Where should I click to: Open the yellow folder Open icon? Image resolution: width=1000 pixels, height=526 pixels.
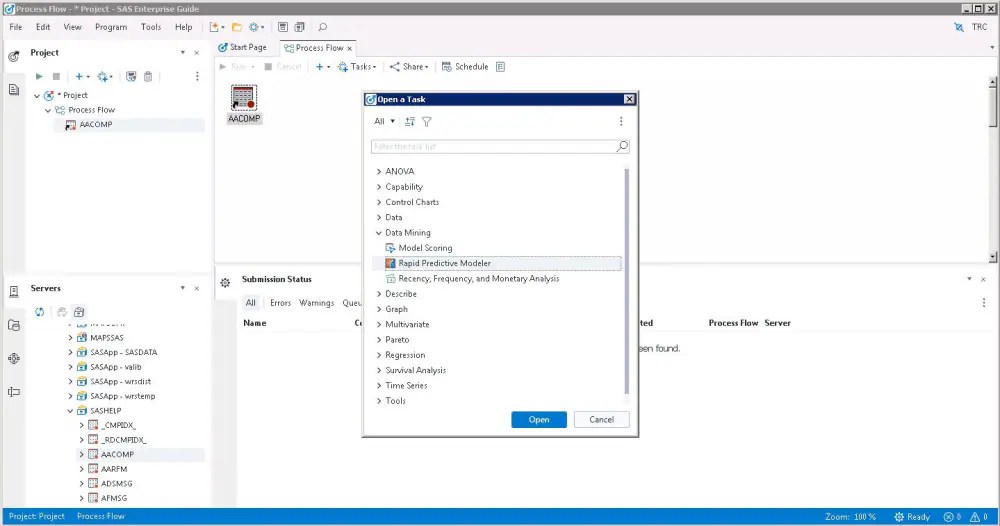pos(237,27)
